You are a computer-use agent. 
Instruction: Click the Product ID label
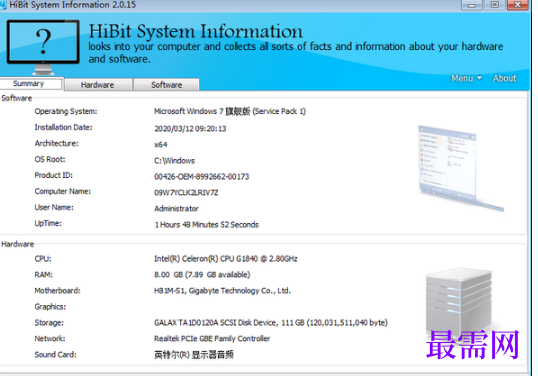pyautogui.click(x=54, y=175)
